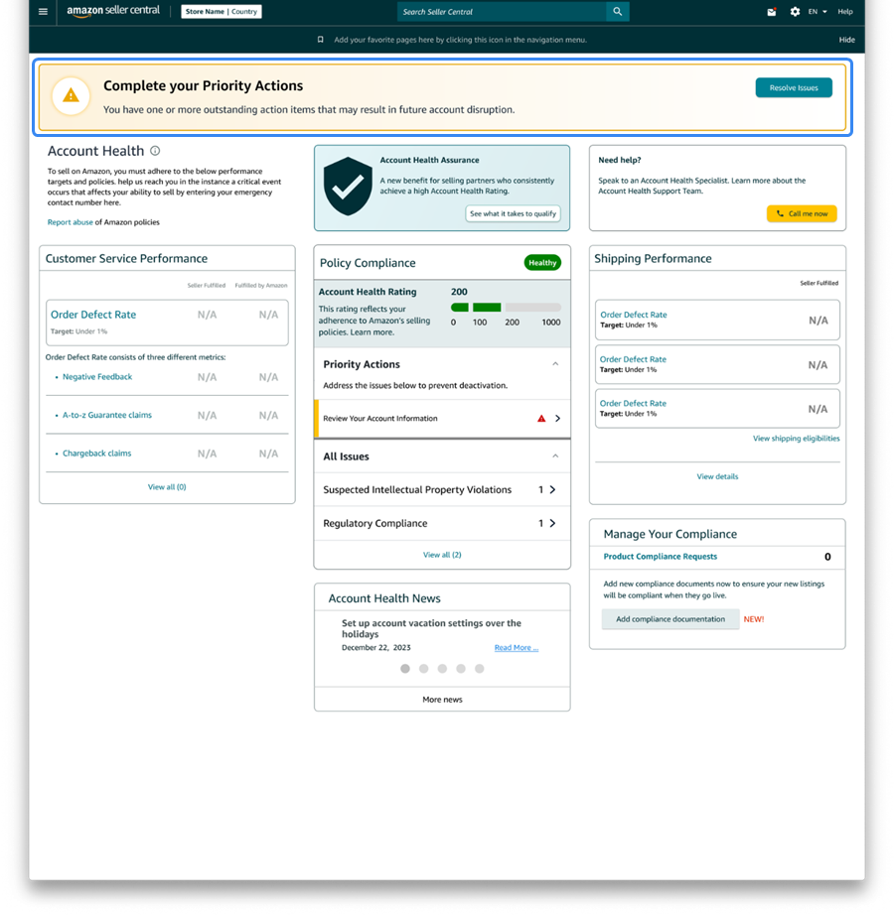Collapse the All Issues section

click(x=555, y=457)
